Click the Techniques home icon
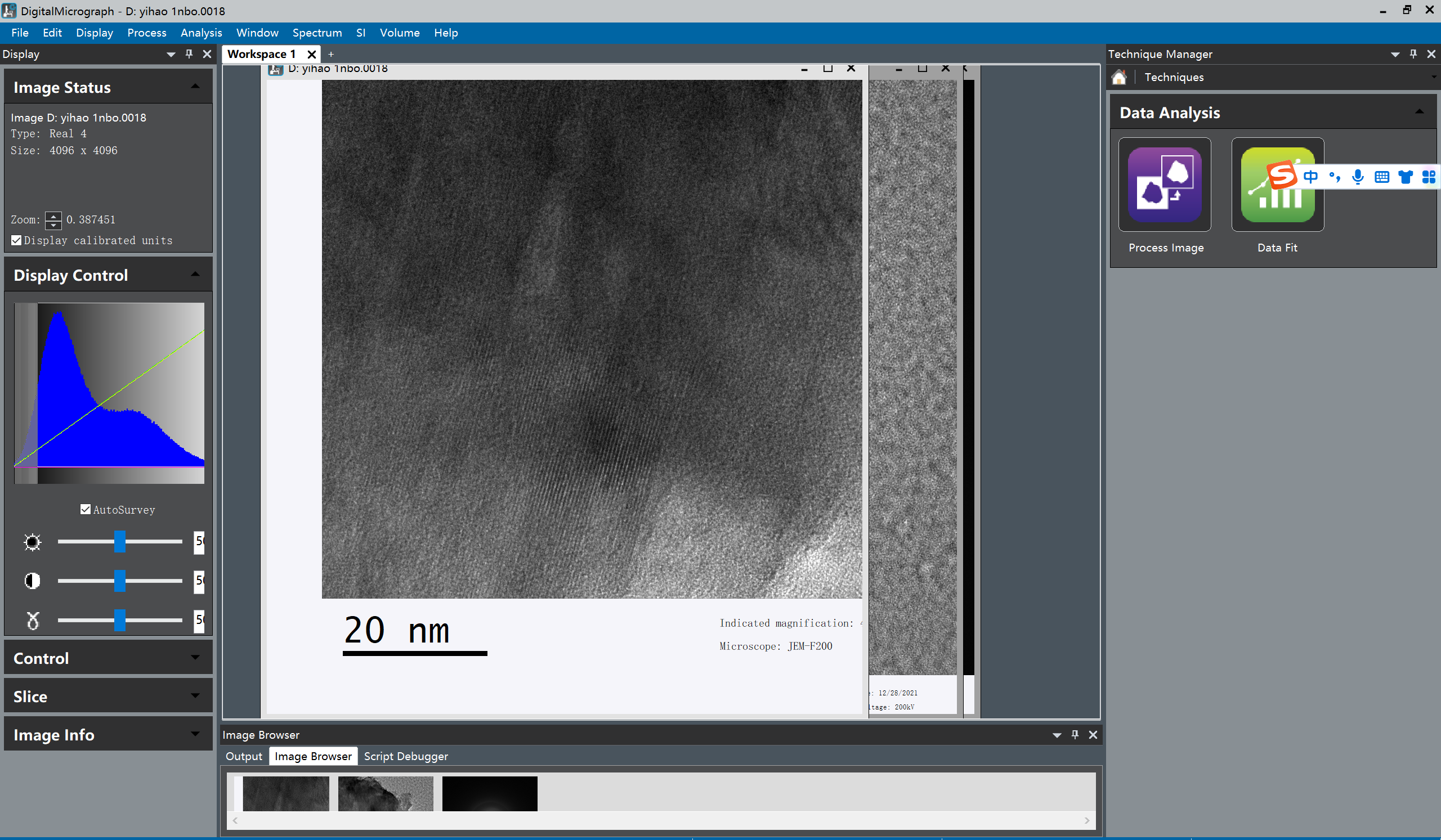The width and height of the screenshot is (1441, 840). pos(1118,77)
